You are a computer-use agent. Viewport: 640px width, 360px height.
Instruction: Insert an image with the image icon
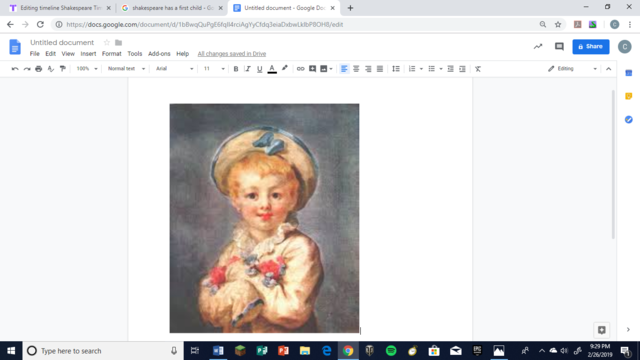(x=324, y=69)
